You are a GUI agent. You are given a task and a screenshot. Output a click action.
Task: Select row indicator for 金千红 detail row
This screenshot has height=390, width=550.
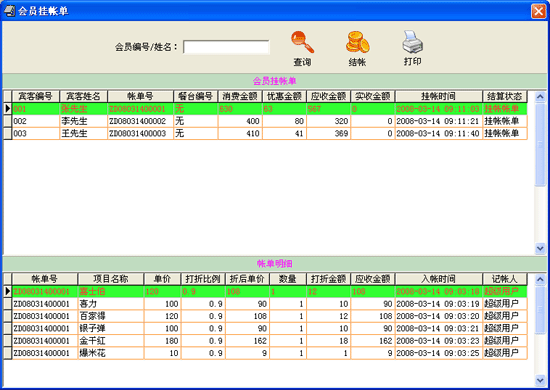[7, 341]
